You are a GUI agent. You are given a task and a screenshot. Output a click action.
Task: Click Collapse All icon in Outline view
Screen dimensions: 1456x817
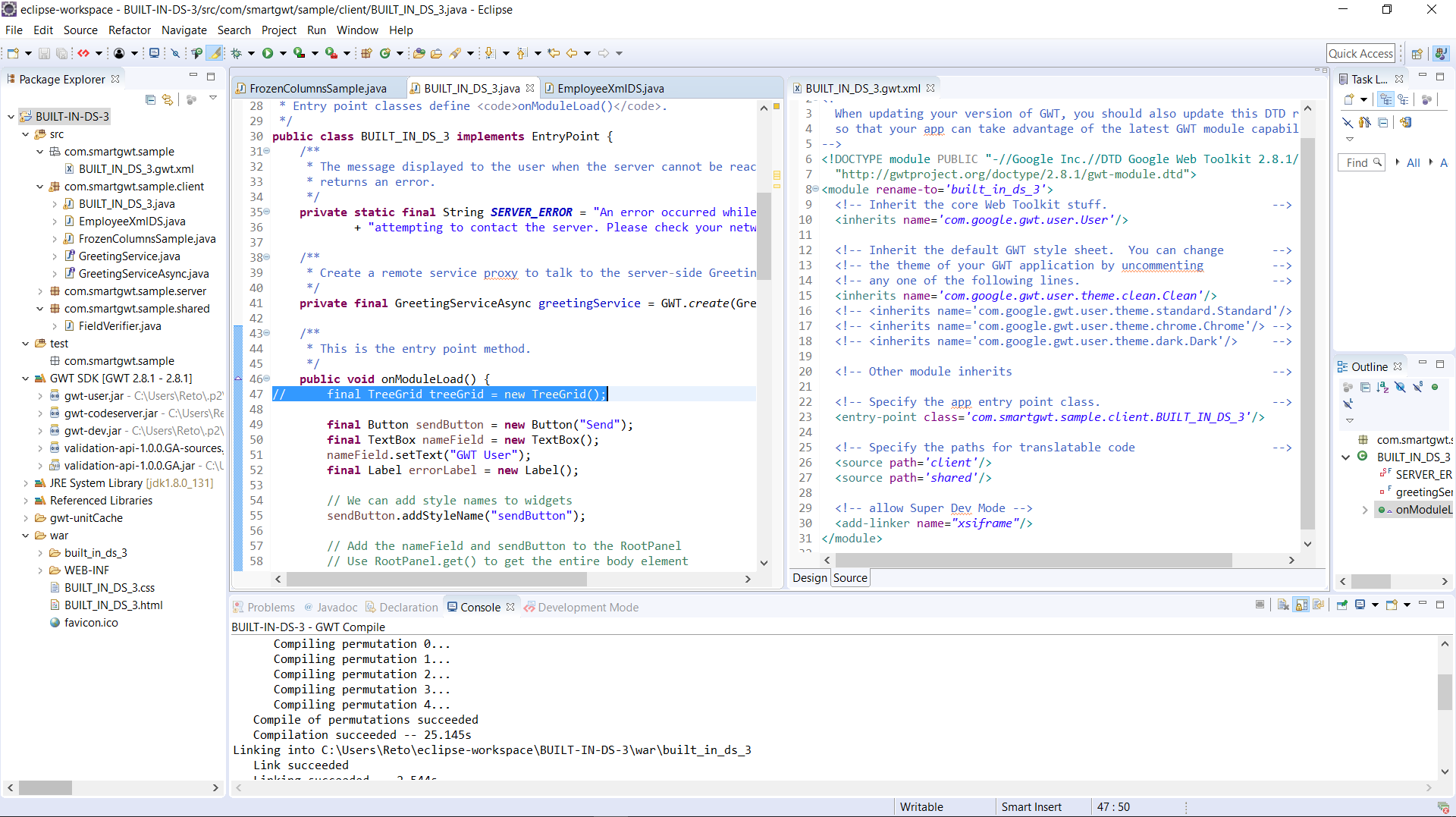click(1365, 387)
